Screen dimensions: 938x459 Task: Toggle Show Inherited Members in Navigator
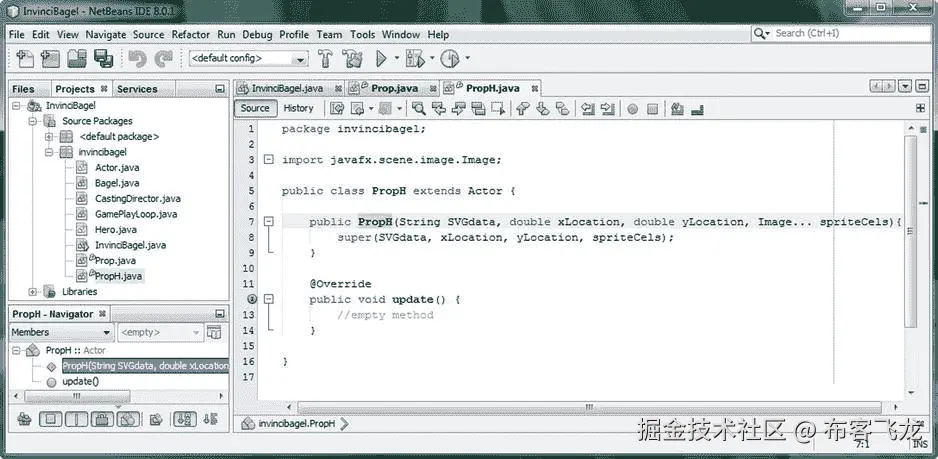(x=25, y=420)
